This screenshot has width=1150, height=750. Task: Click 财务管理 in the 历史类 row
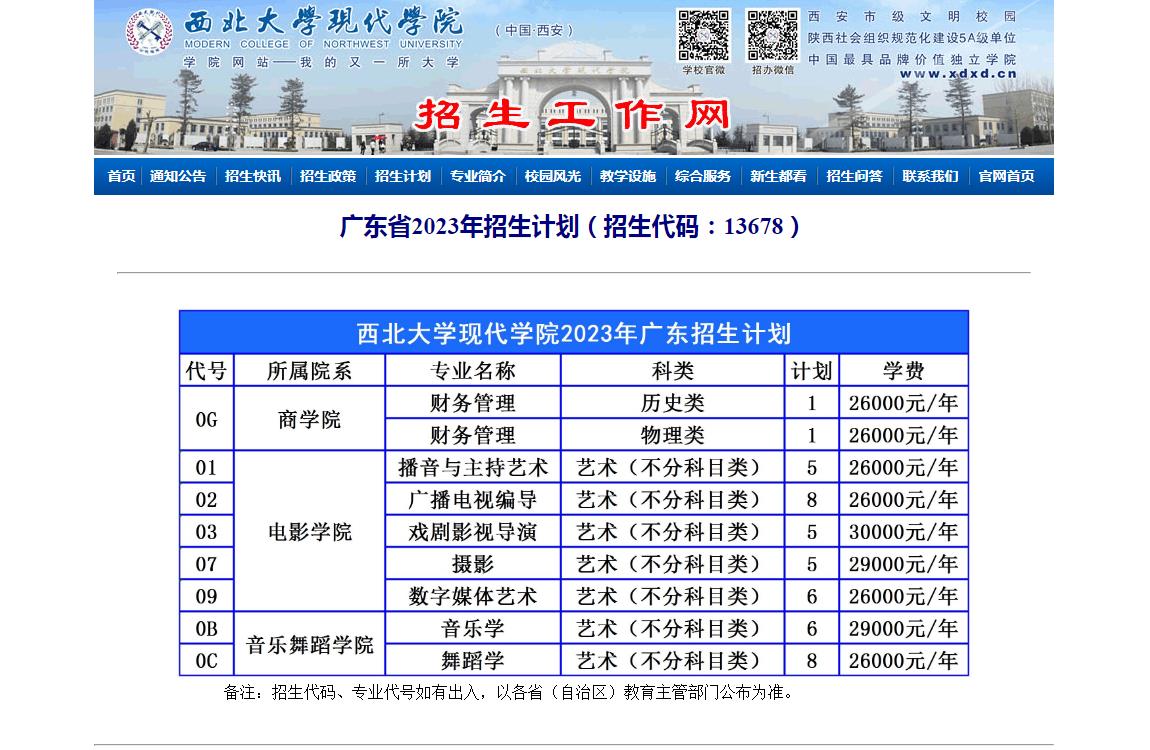pos(472,402)
